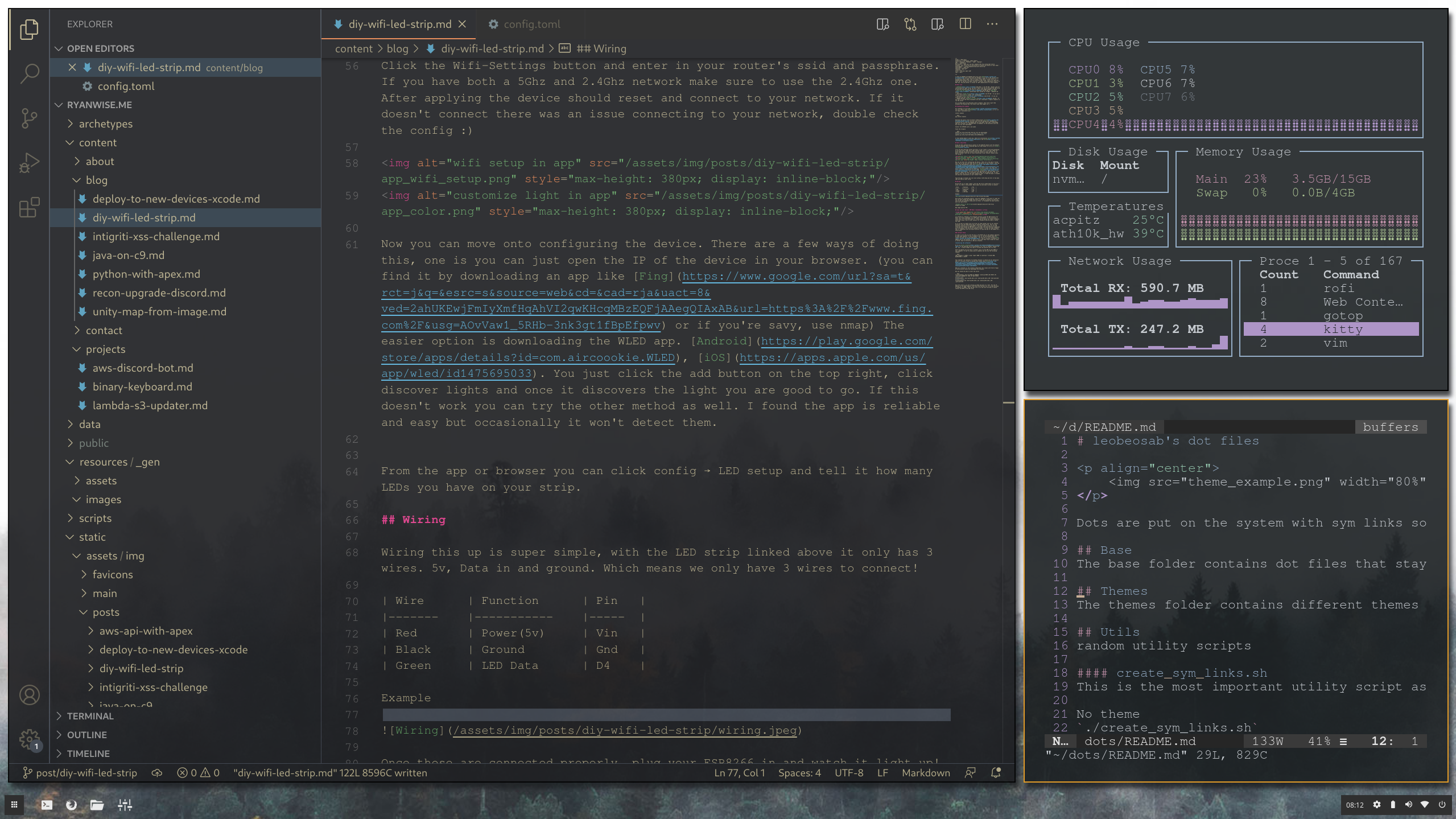The width and height of the screenshot is (1456, 819).
Task: Click the Markdown language mode indicator
Action: (x=925, y=772)
